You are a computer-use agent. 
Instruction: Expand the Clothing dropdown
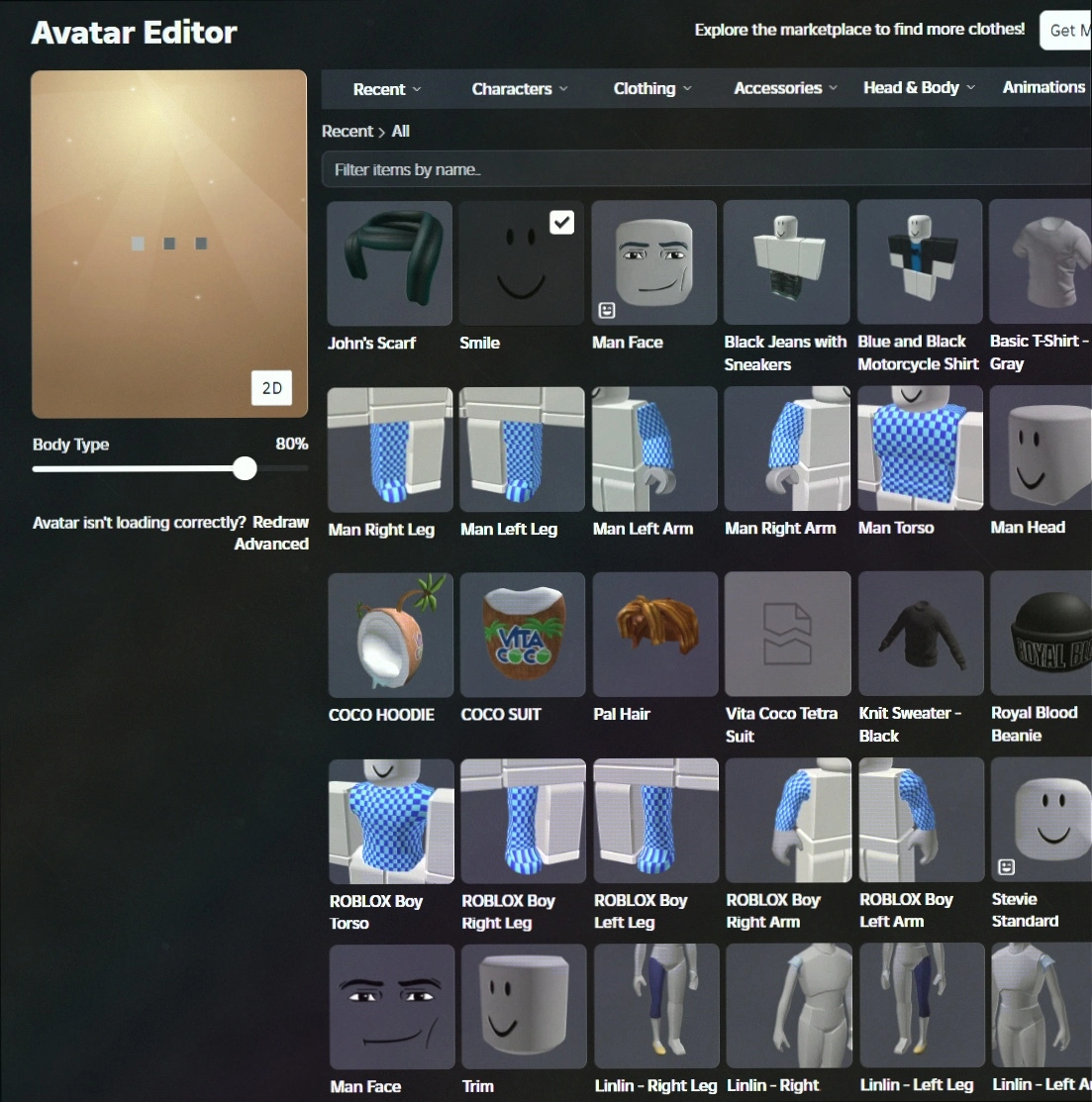tap(652, 88)
